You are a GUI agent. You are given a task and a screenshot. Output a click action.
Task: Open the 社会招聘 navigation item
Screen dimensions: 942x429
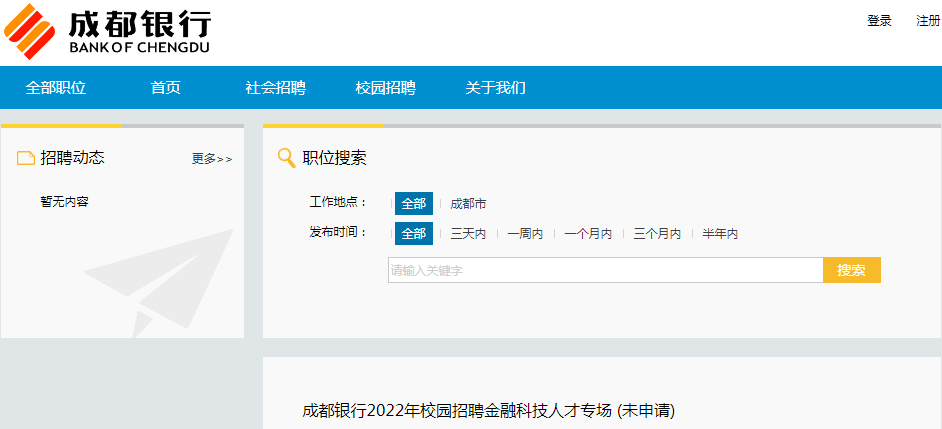[276, 88]
